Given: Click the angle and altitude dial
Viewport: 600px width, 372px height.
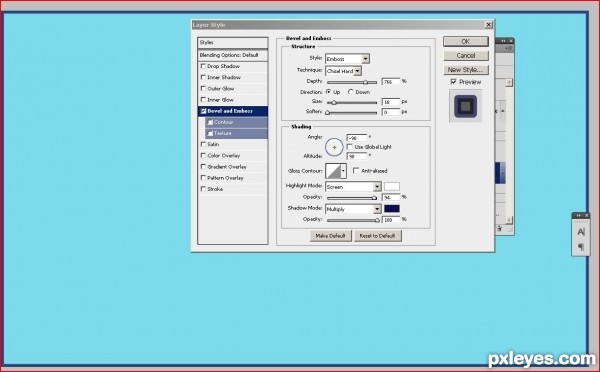Looking at the screenshot, I should point(334,147).
